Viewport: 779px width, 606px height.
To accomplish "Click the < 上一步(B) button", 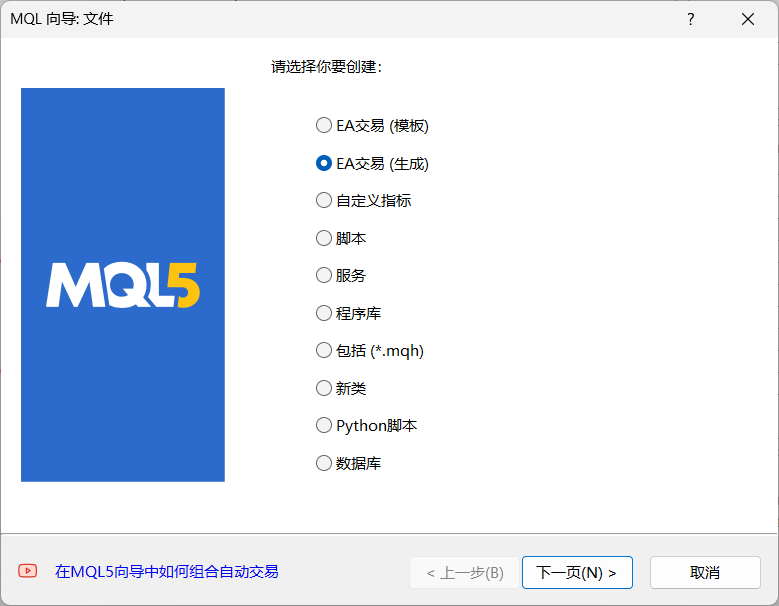I will pyautogui.click(x=465, y=573).
